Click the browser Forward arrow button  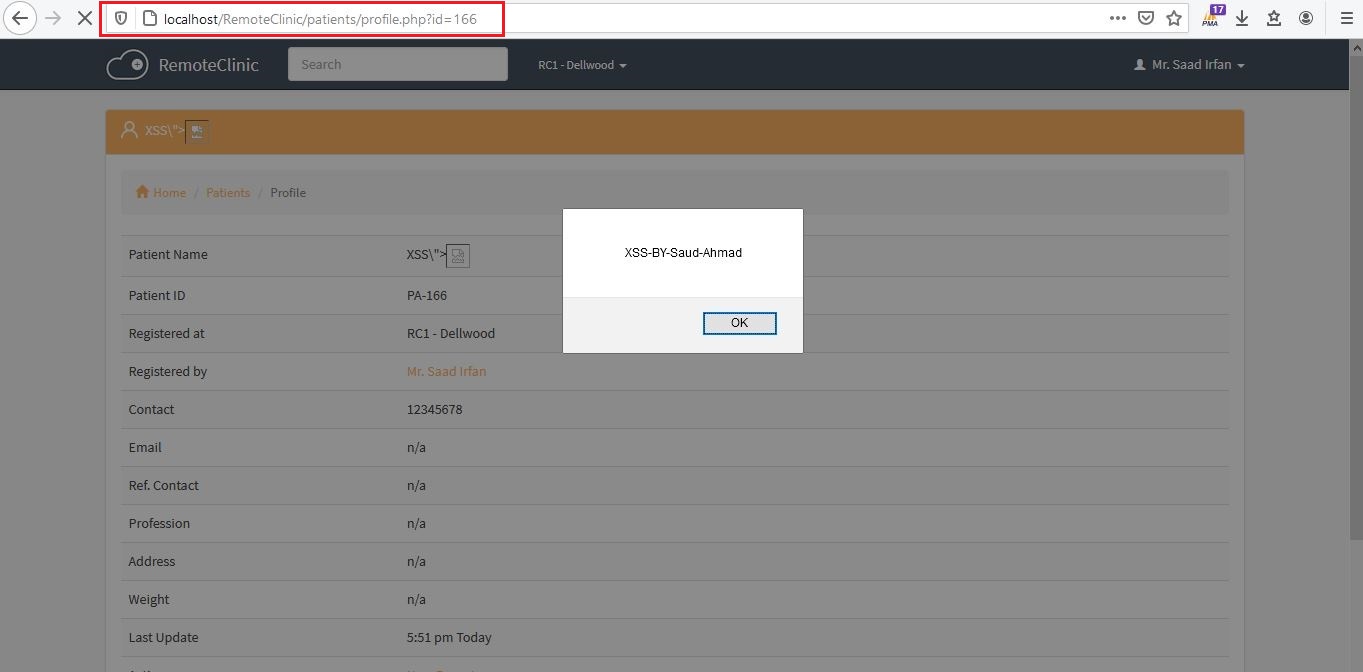pyautogui.click(x=53, y=18)
